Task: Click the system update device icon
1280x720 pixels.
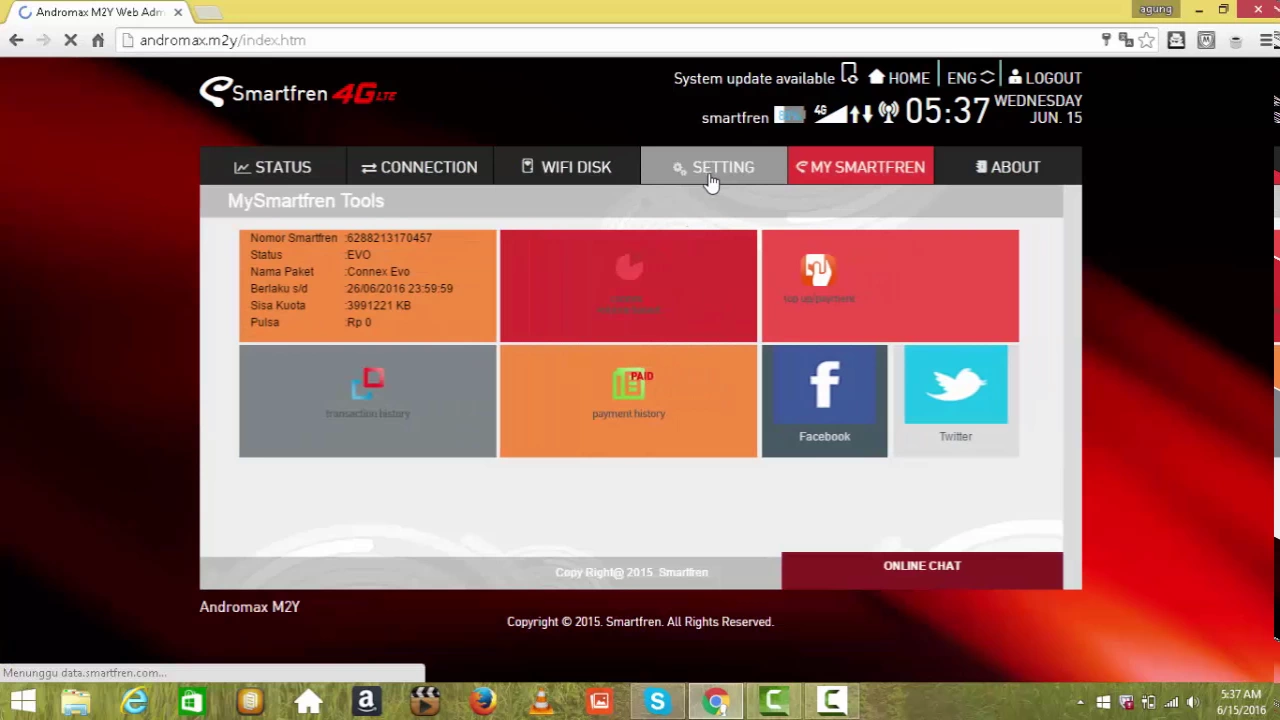Action: point(849,75)
